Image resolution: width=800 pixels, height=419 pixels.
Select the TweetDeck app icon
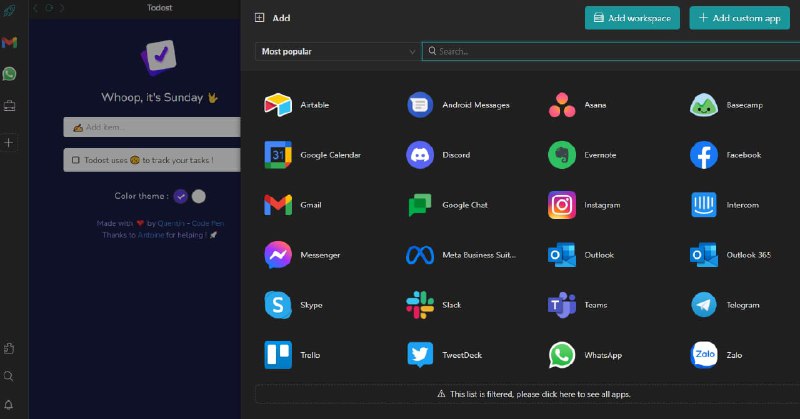pyautogui.click(x=419, y=355)
